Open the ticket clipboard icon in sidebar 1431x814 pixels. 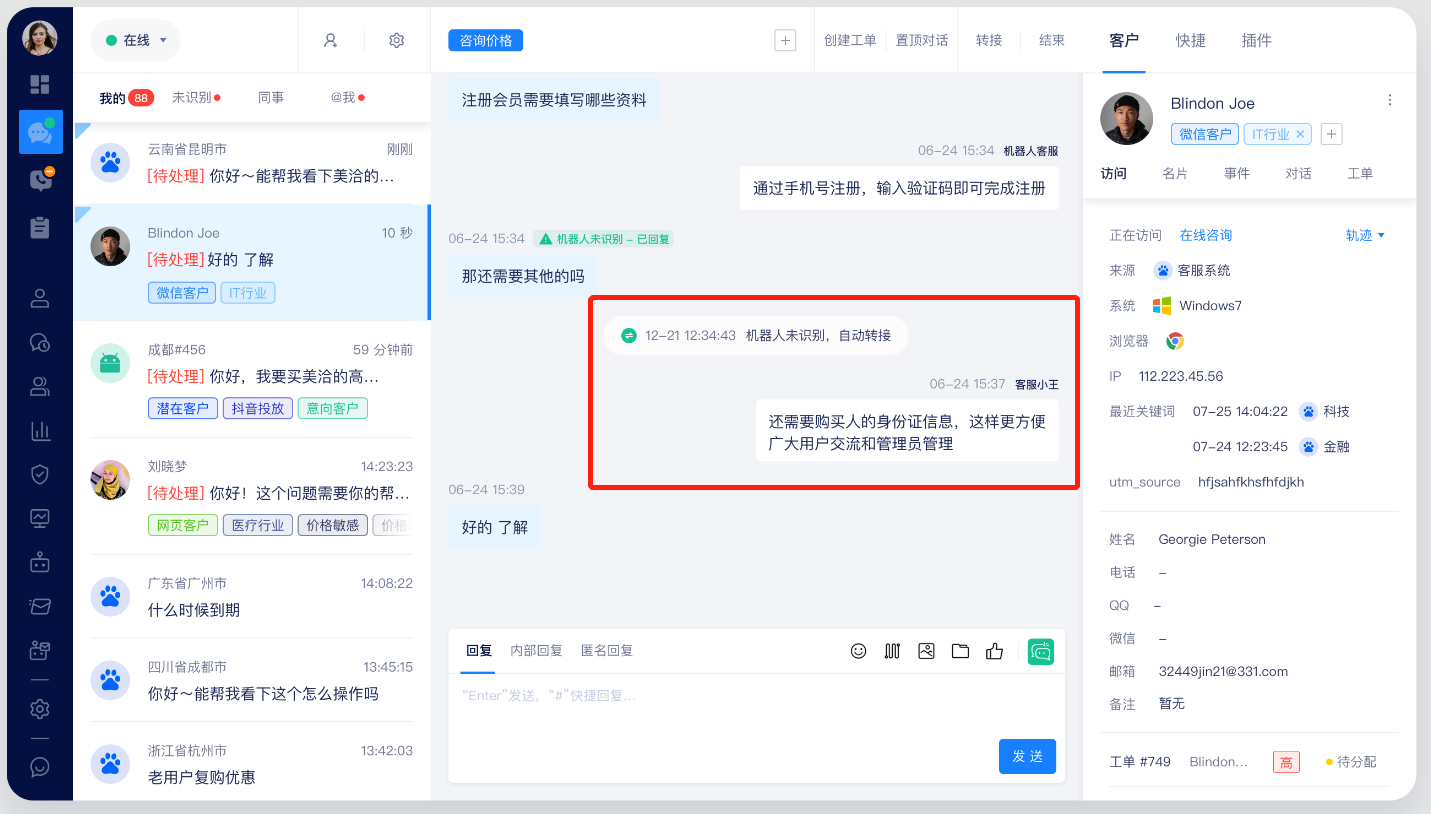tap(40, 228)
